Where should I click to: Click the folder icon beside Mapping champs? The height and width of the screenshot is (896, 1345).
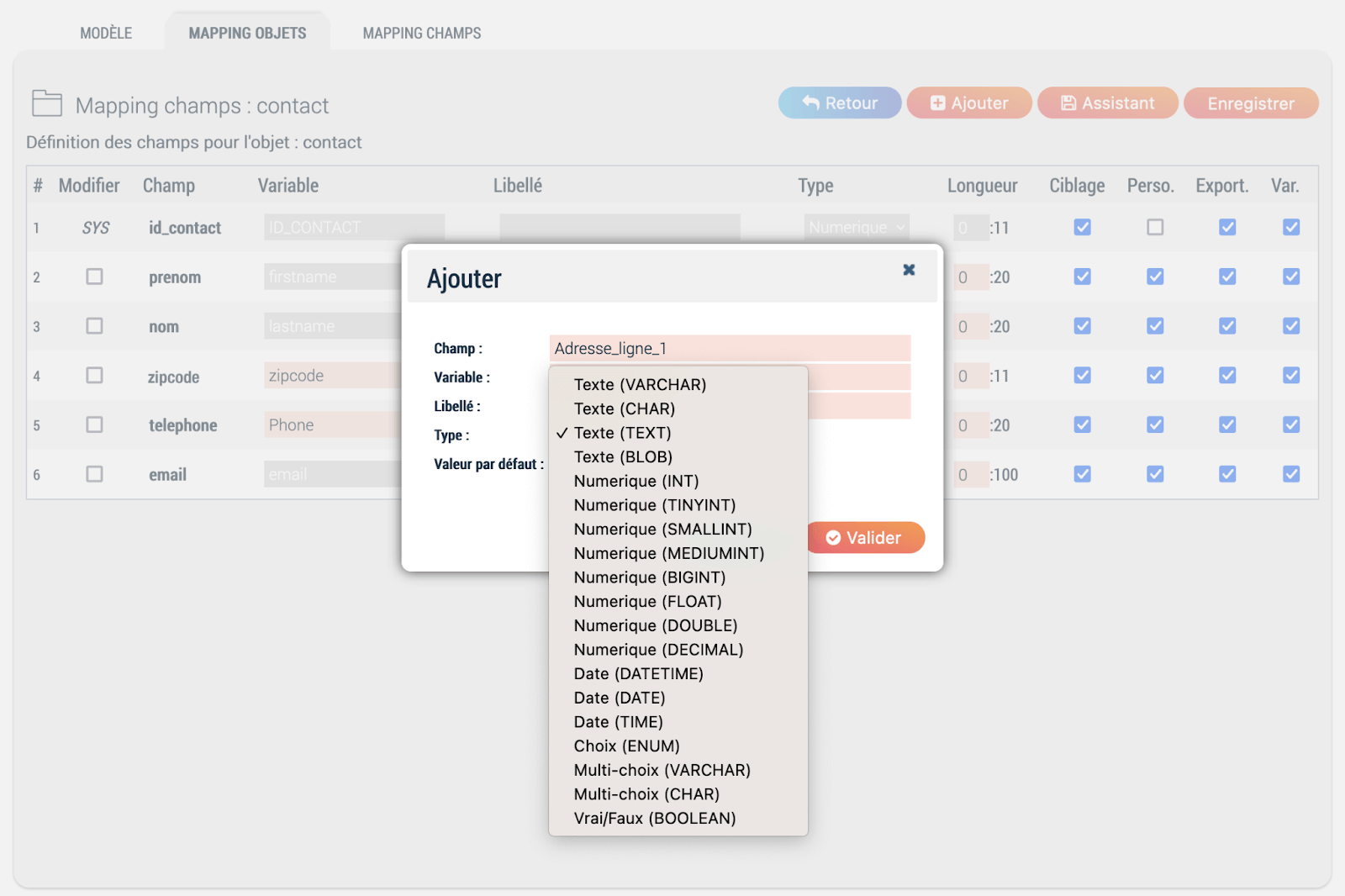click(x=47, y=103)
